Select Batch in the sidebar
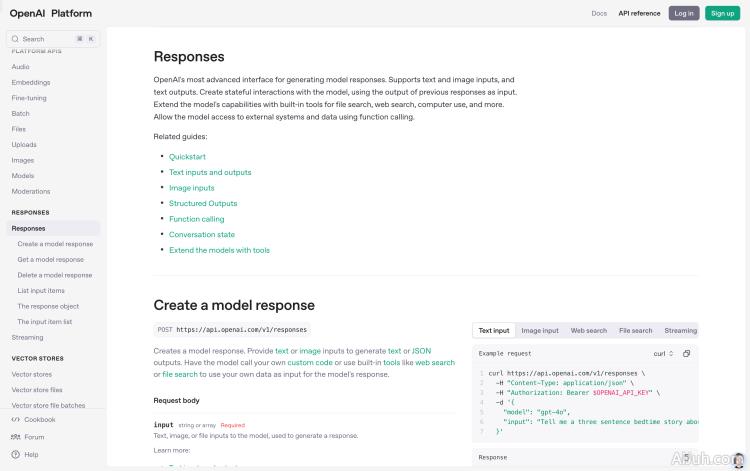The height and width of the screenshot is (471, 750). point(21,113)
